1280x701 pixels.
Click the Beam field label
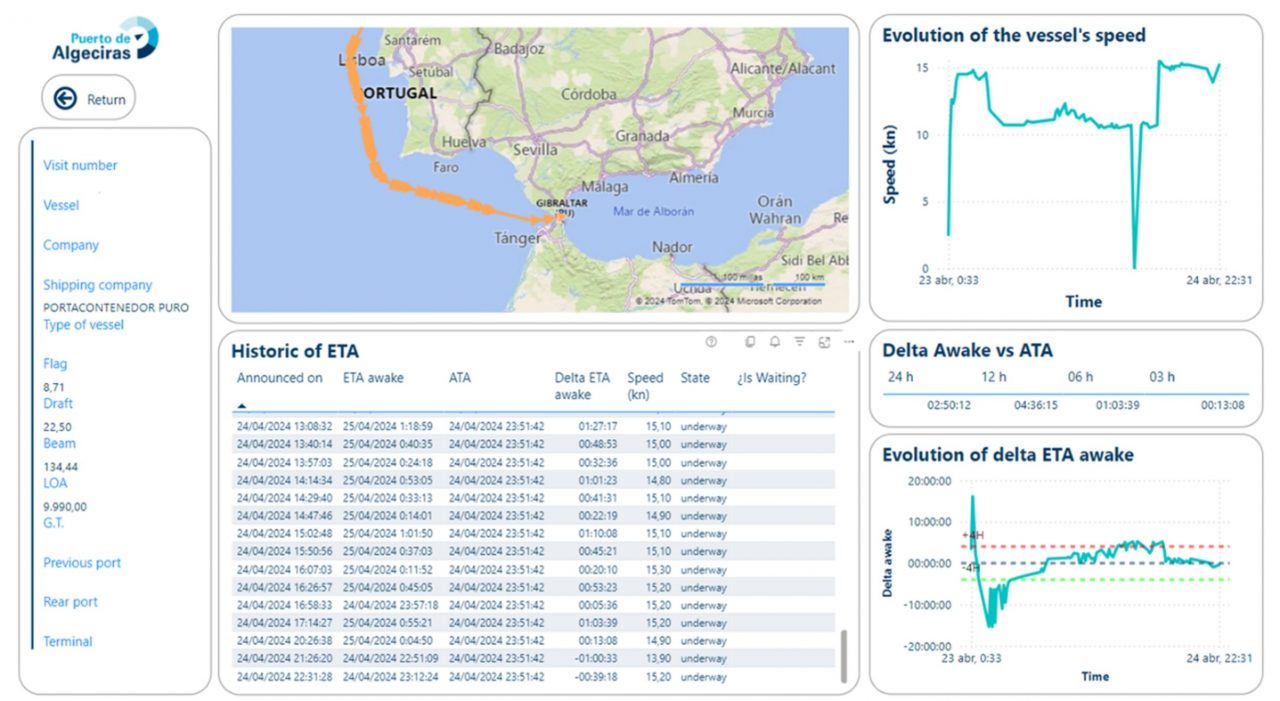(x=59, y=443)
